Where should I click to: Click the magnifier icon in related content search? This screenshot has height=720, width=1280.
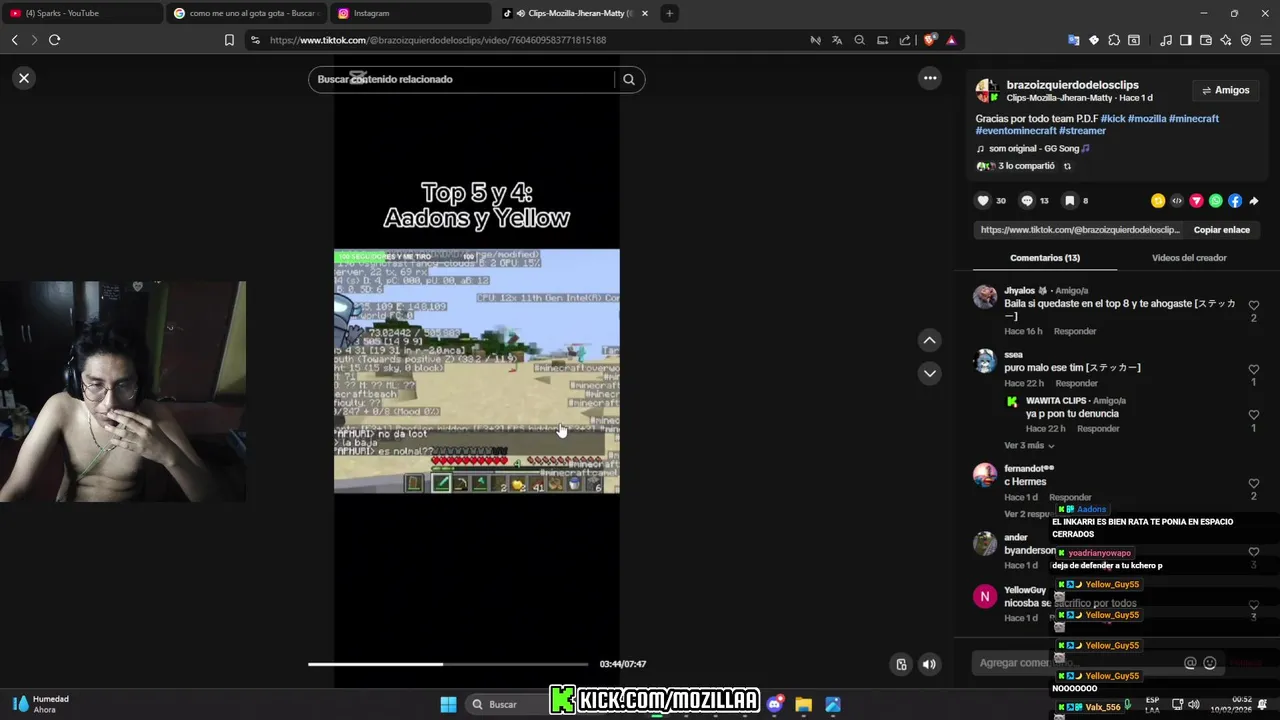click(x=629, y=79)
